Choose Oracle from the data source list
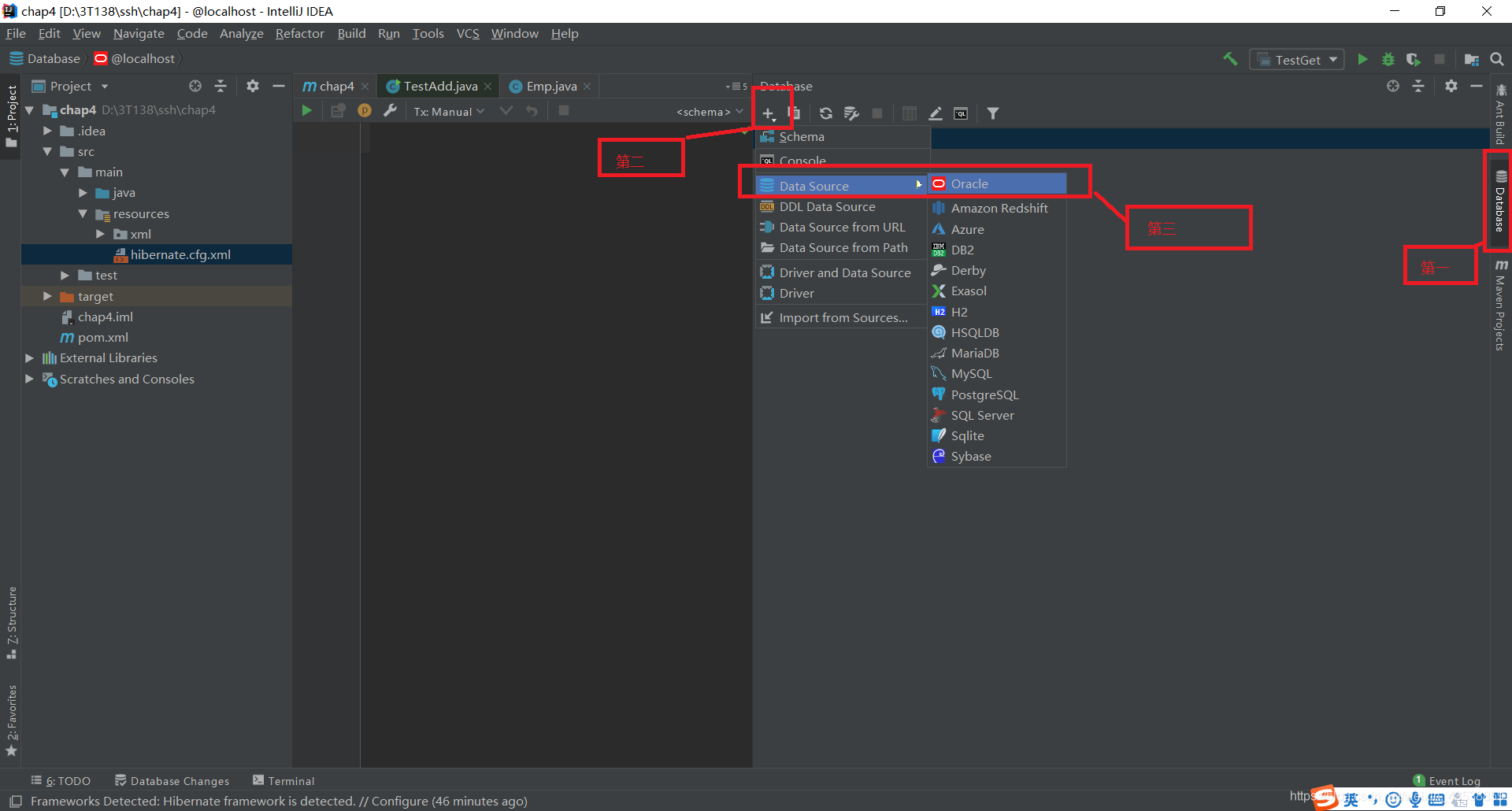 (x=997, y=183)
